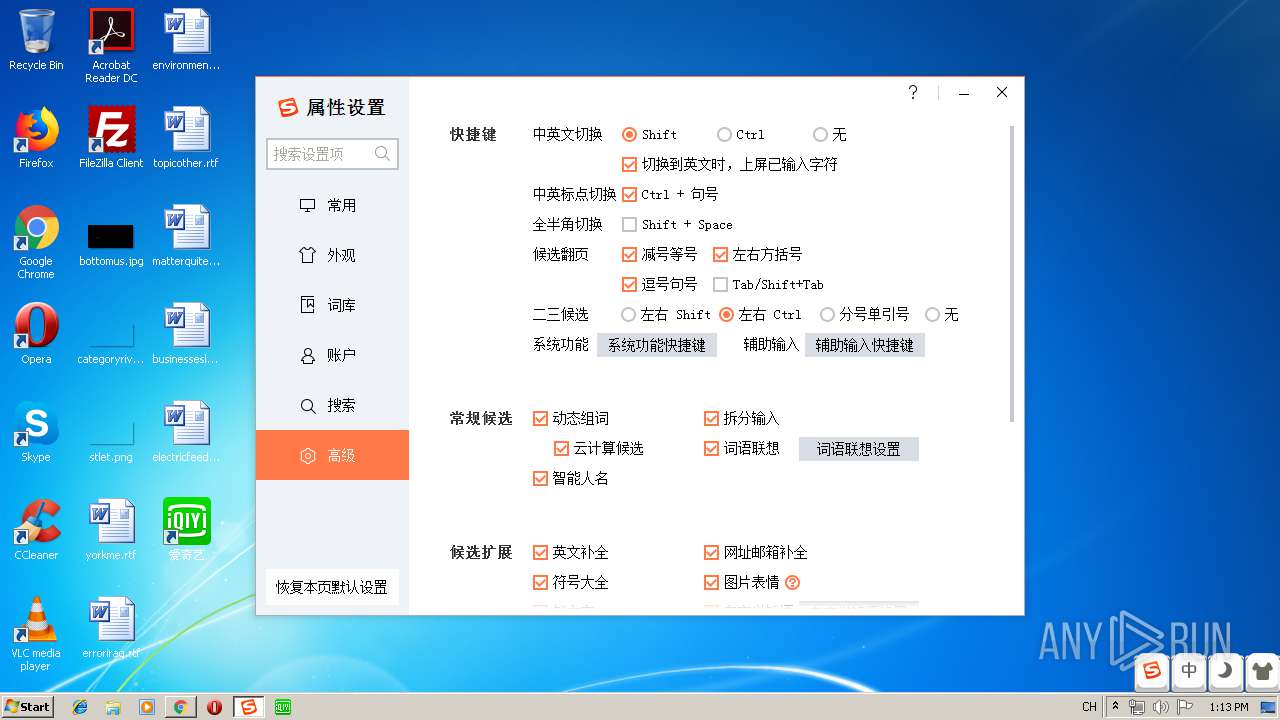Viewport: 1280px width, 720px height.
Task: Open Acrobat Reader DC desktop shortcut
Action: (x=111, y=46)
